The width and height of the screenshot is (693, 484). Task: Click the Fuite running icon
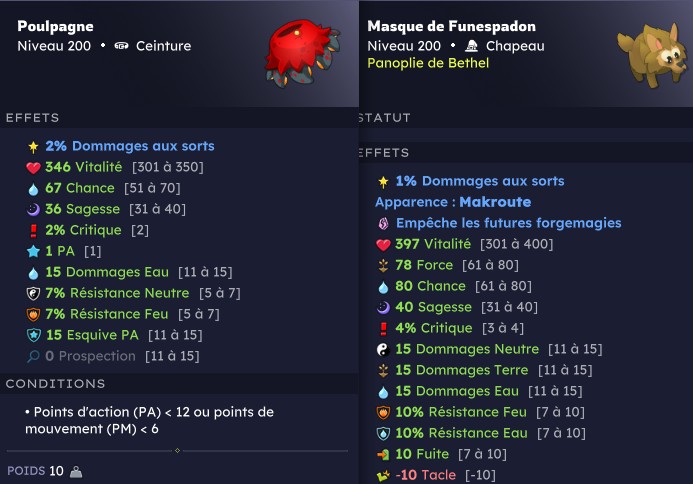click(x=383, y=454)
